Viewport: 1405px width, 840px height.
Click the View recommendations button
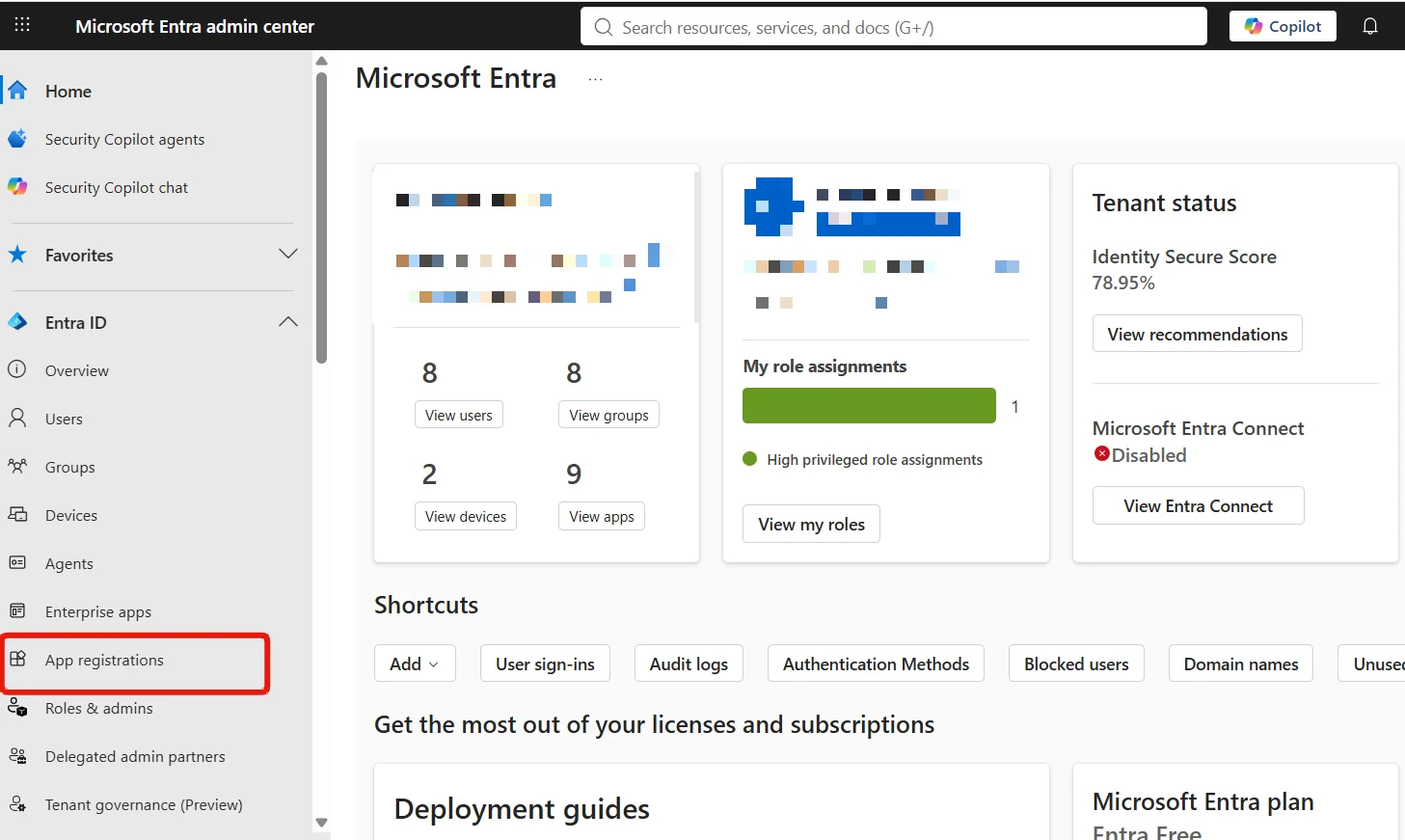click(x=1198, y=334)
